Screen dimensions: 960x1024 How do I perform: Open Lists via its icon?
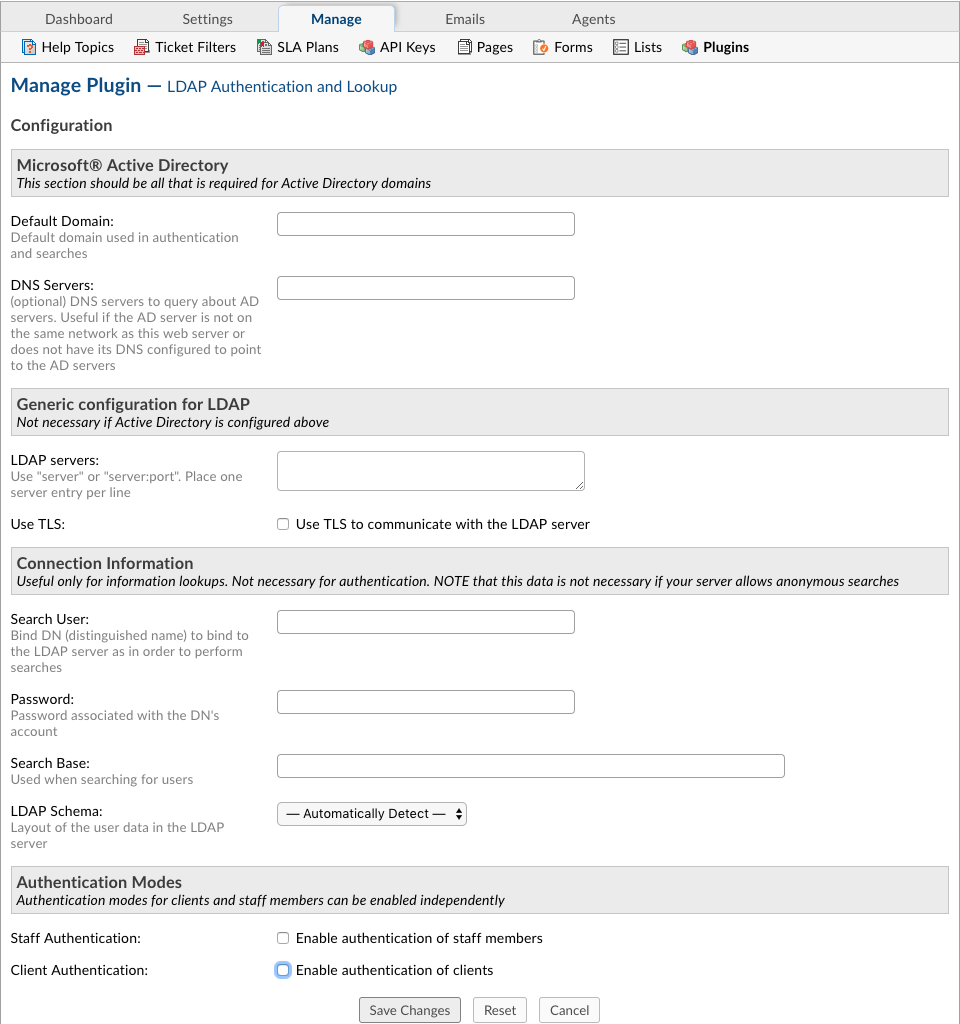[x=620, y=47]
